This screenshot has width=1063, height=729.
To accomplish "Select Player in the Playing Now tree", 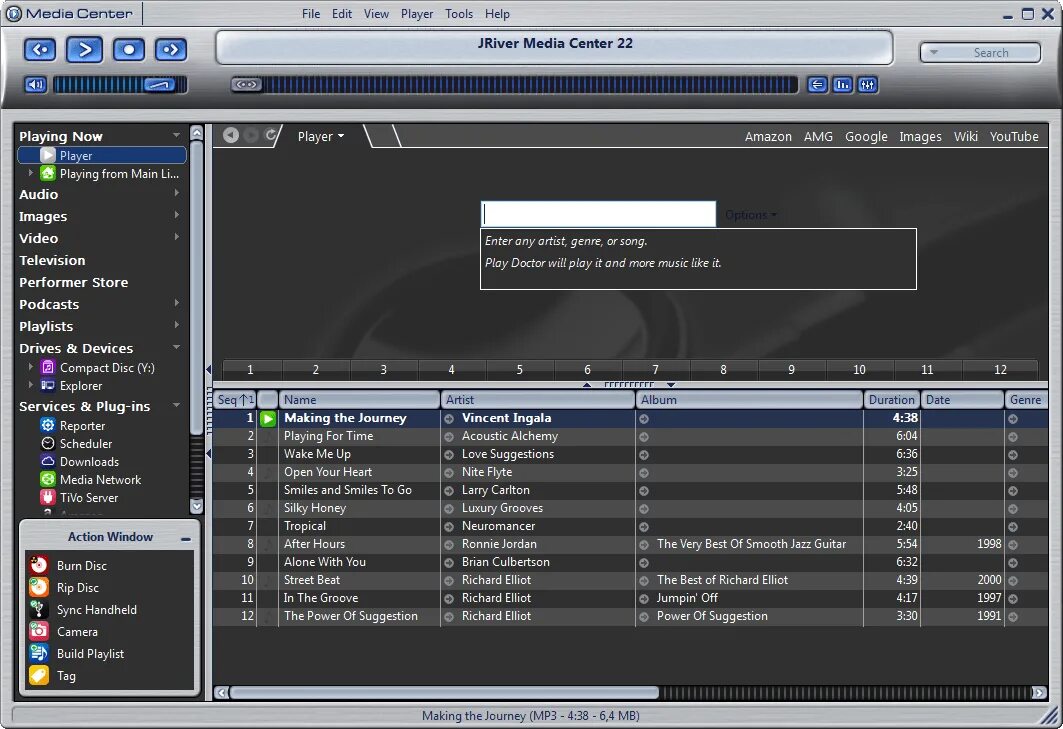I will [102, 155].
